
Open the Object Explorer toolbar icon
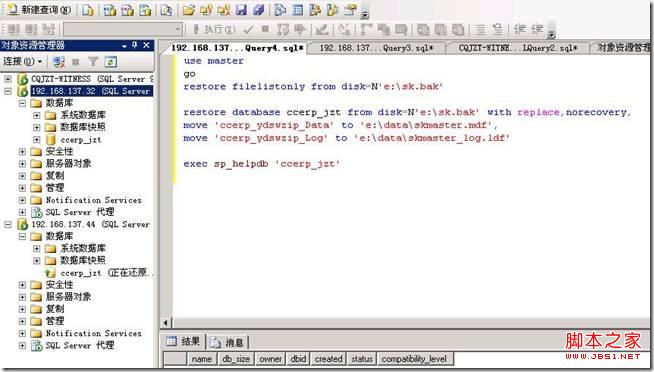point(315,10)
